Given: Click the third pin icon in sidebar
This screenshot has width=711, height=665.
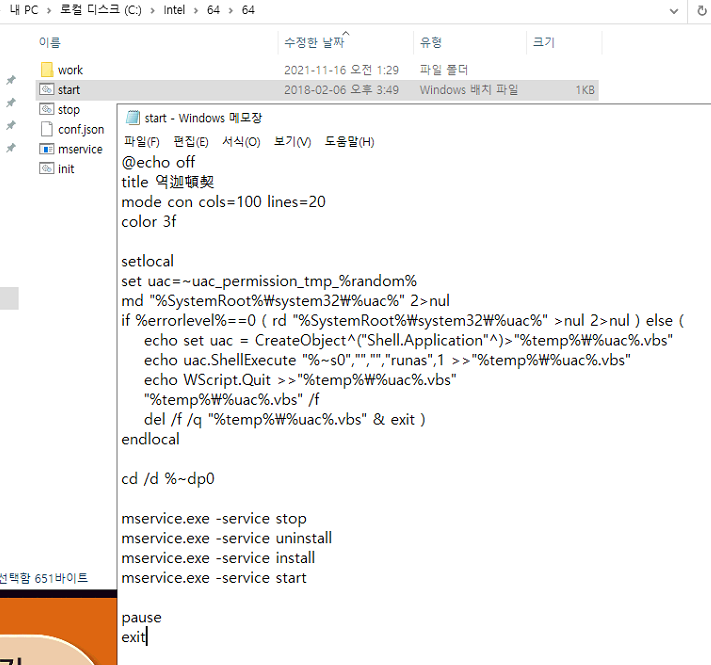Looking at the screenshot, I should (x=11, y=125).
